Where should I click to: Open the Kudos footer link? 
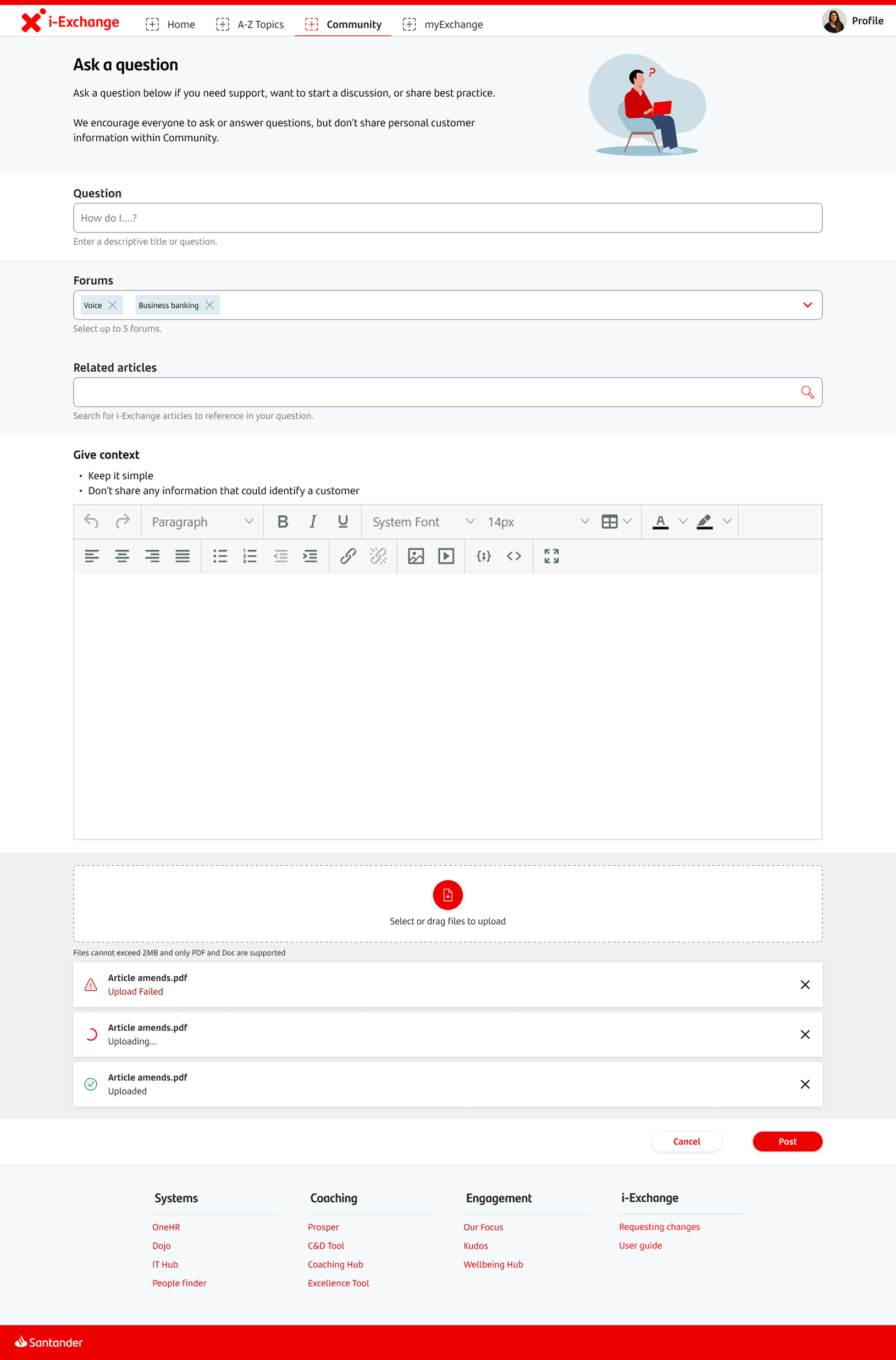[x=475, y=1246]
